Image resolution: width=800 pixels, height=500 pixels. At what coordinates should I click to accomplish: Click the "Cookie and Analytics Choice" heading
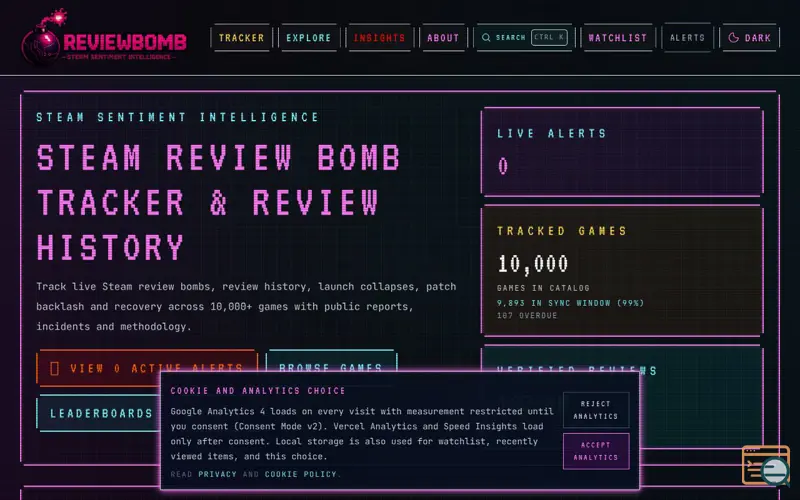tap(258, 391)
